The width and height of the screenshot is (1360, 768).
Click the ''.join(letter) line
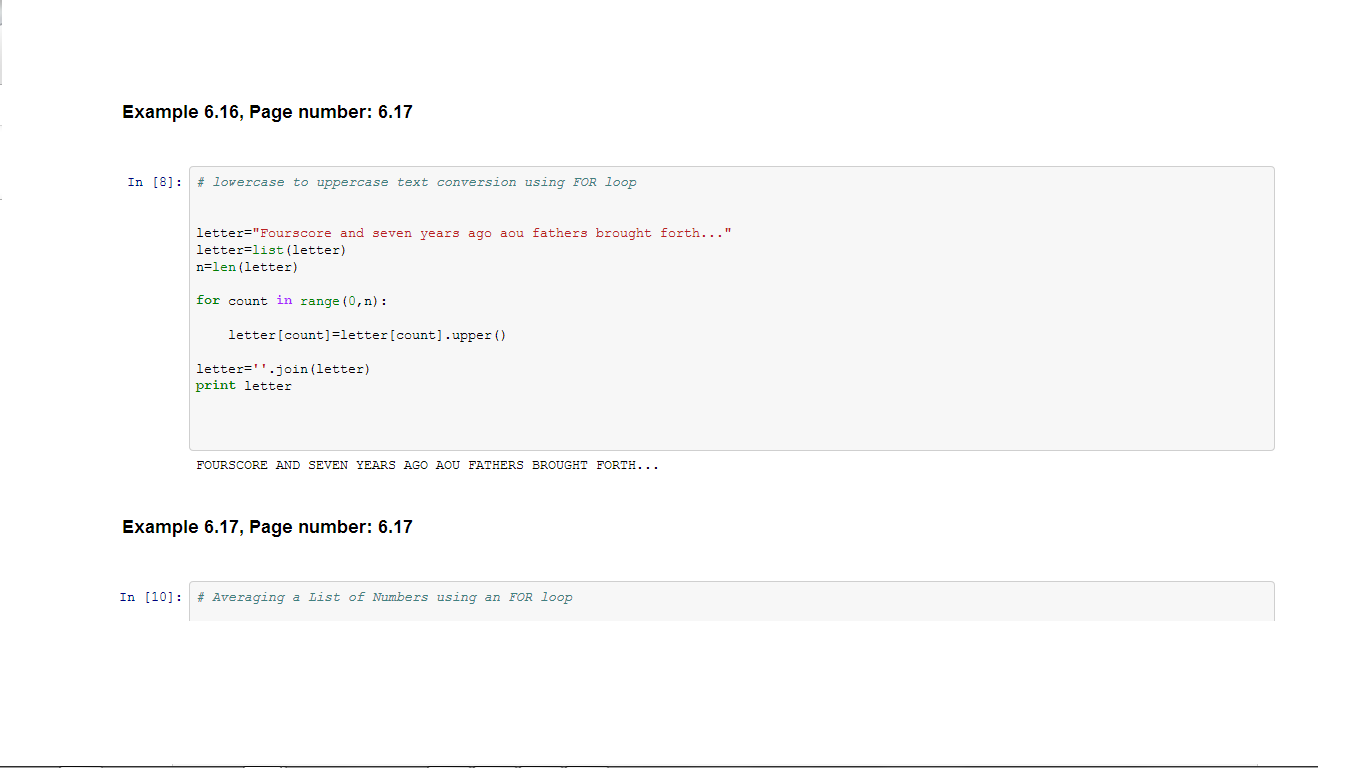(x=283, y=369)
